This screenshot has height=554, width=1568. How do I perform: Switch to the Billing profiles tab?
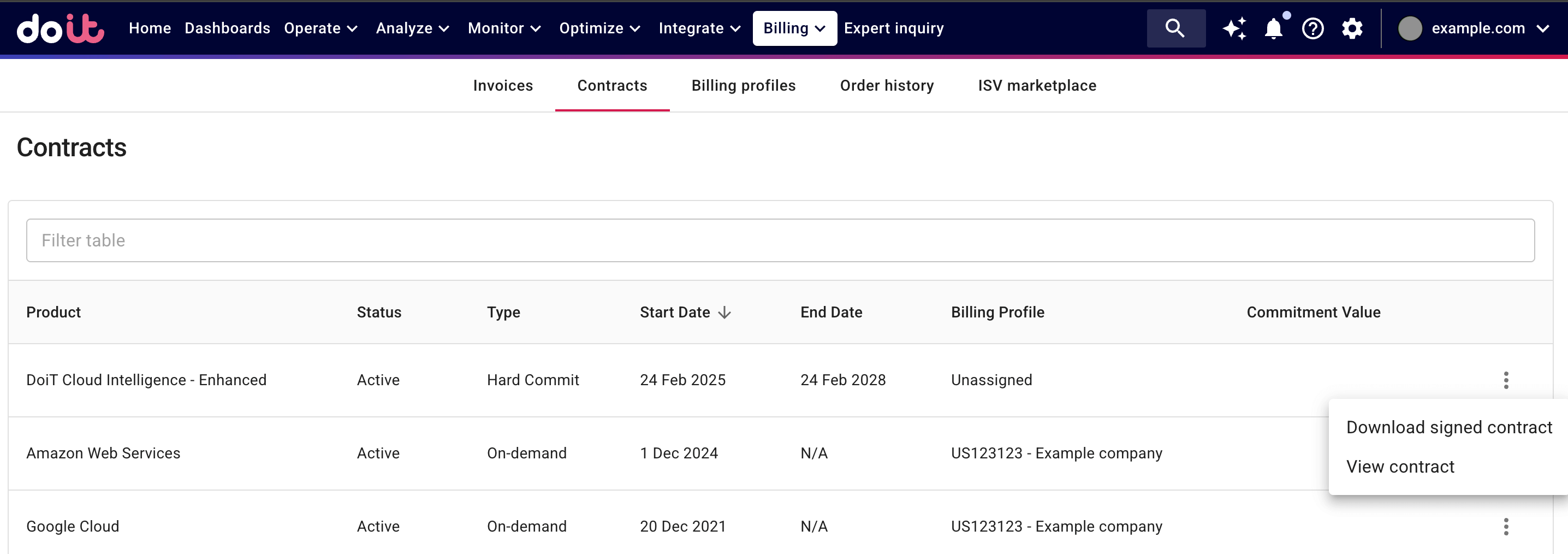point(743,85)
